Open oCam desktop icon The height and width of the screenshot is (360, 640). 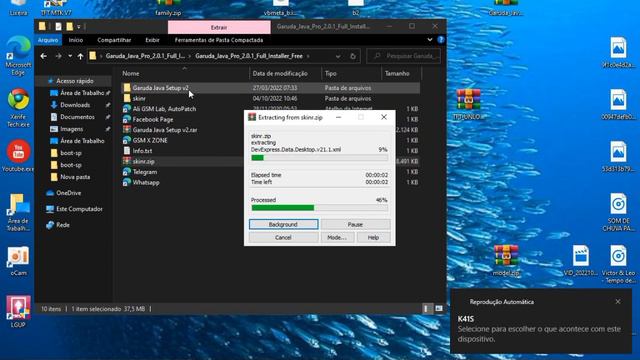pos(18,260)
